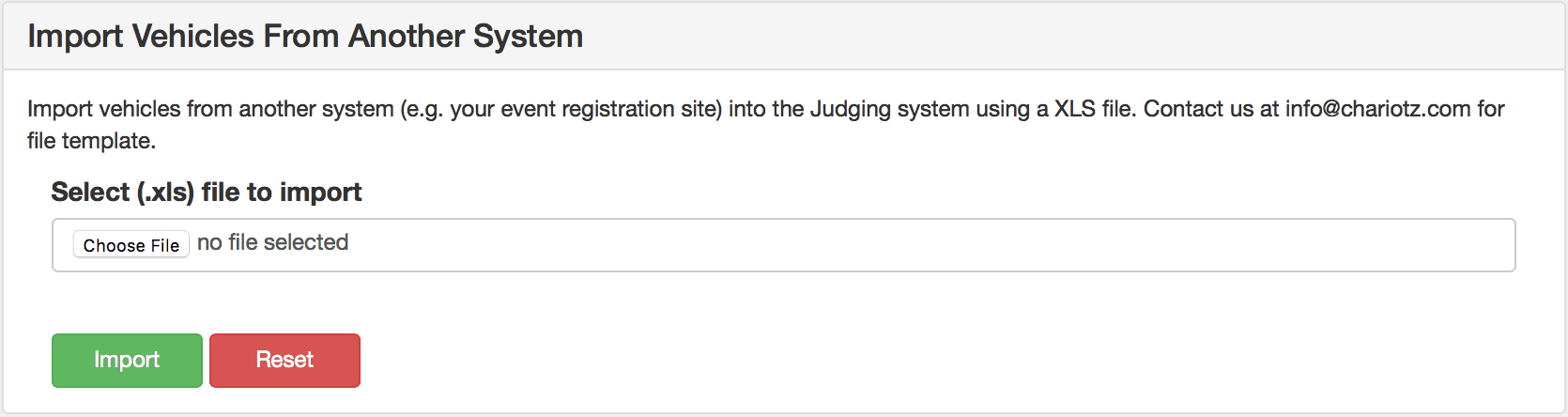
Task: Click "(.xls)" in the file select label
Action: click(166, 192)
